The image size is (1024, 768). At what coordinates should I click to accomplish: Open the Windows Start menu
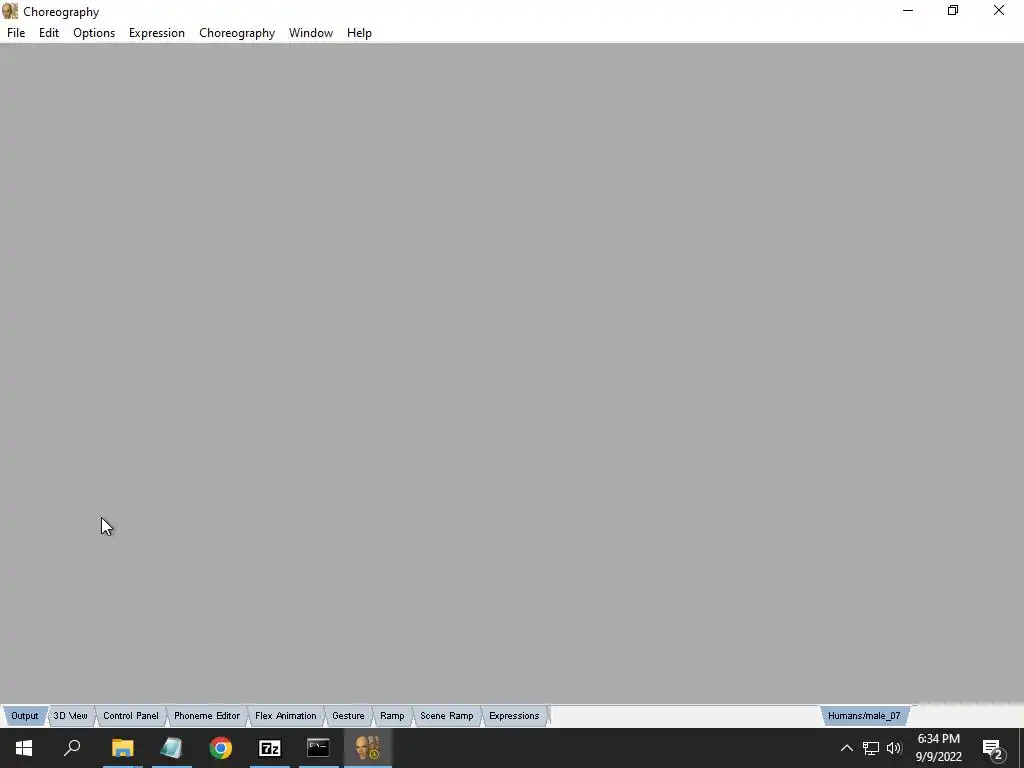pos(24,748)
